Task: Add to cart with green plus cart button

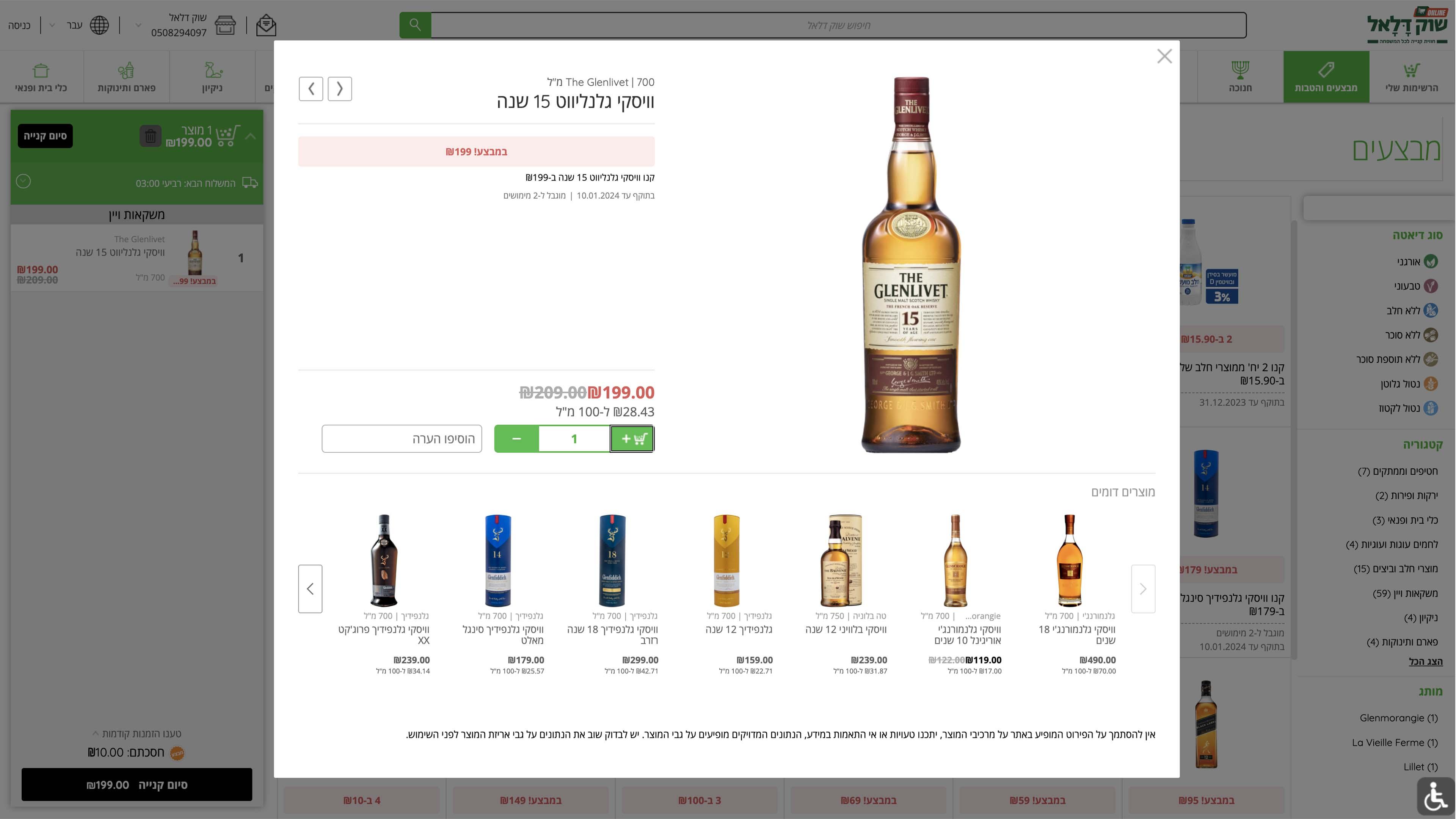Action: [x=632, y=439]
